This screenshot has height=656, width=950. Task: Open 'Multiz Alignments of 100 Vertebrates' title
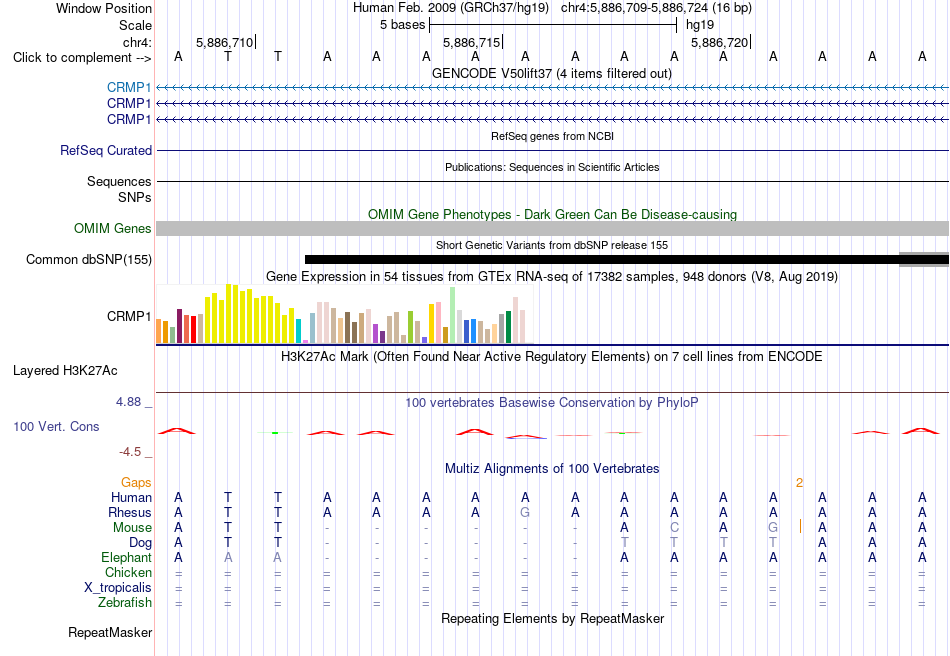coord(552,468)
